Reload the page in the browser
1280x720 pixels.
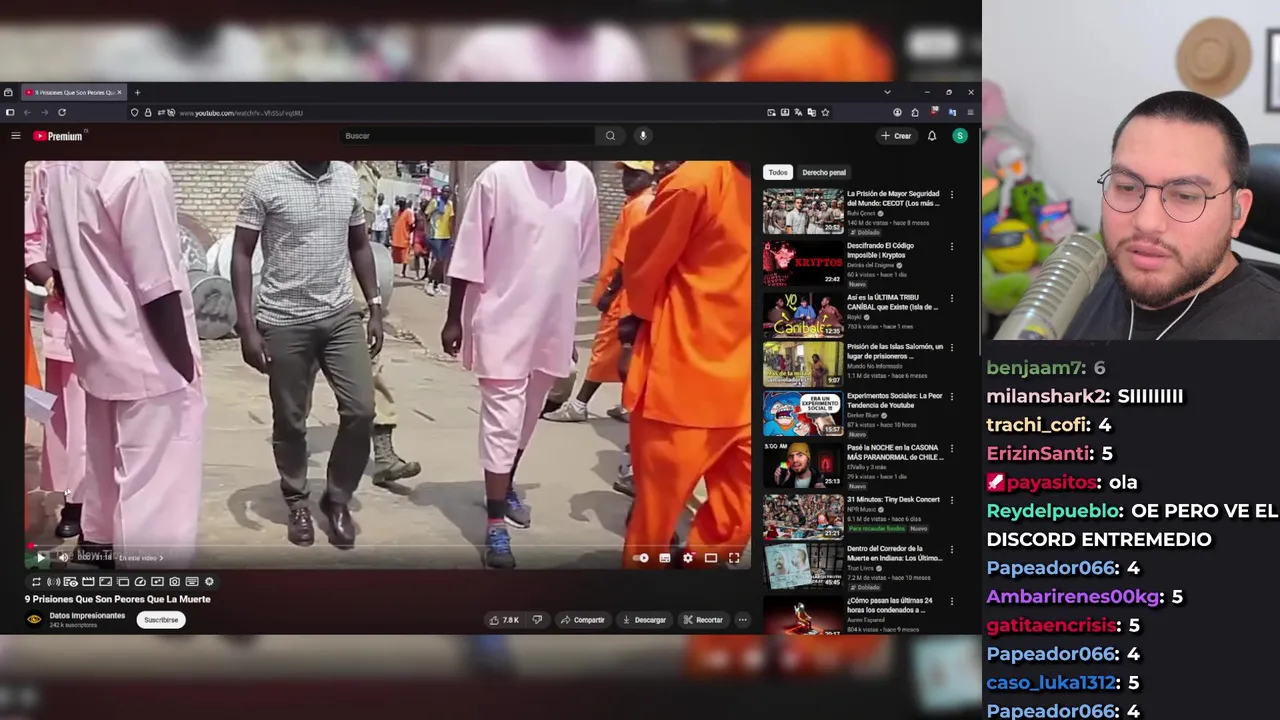(62, 113)
